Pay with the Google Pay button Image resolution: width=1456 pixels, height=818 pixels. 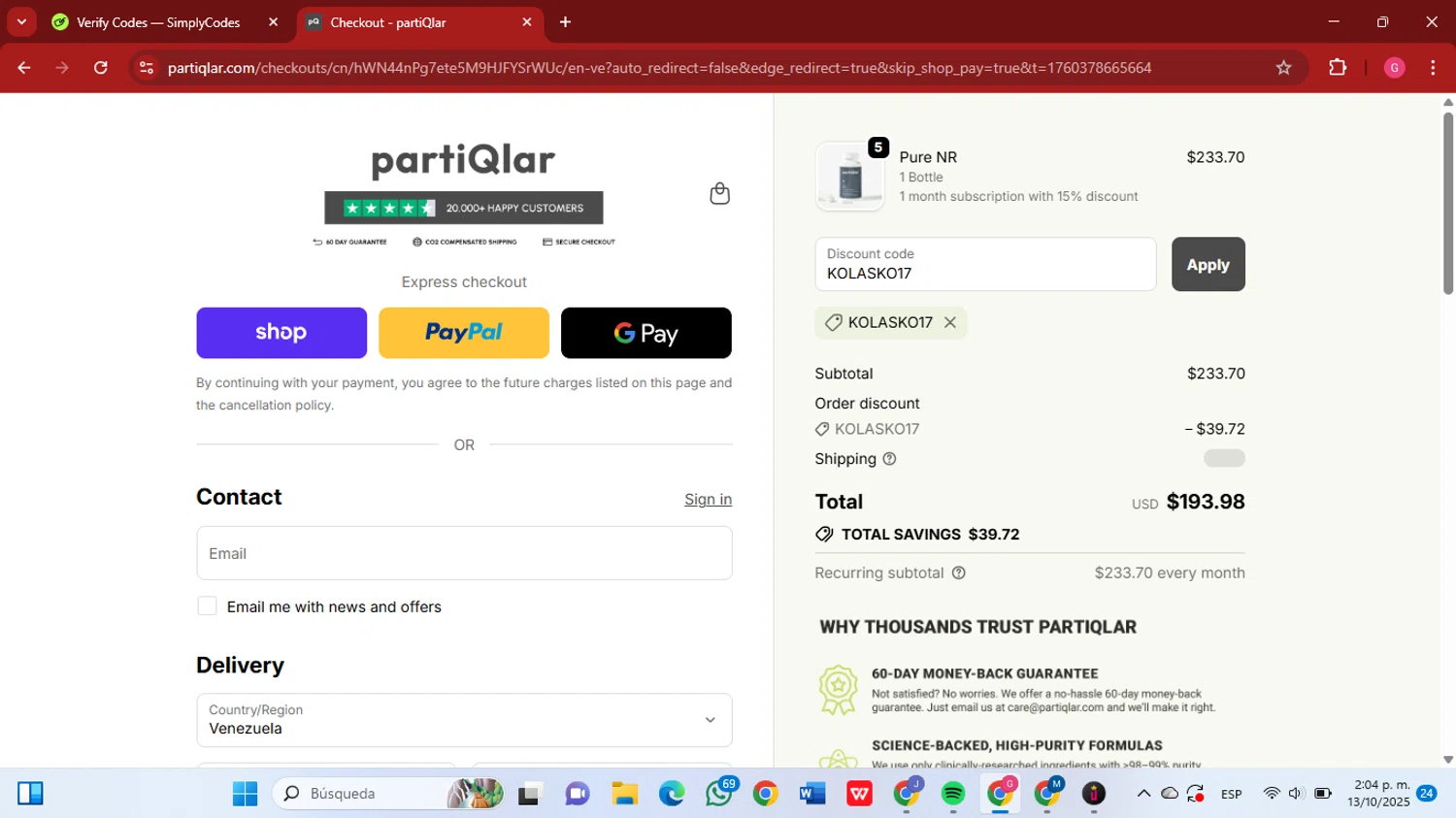646,333
